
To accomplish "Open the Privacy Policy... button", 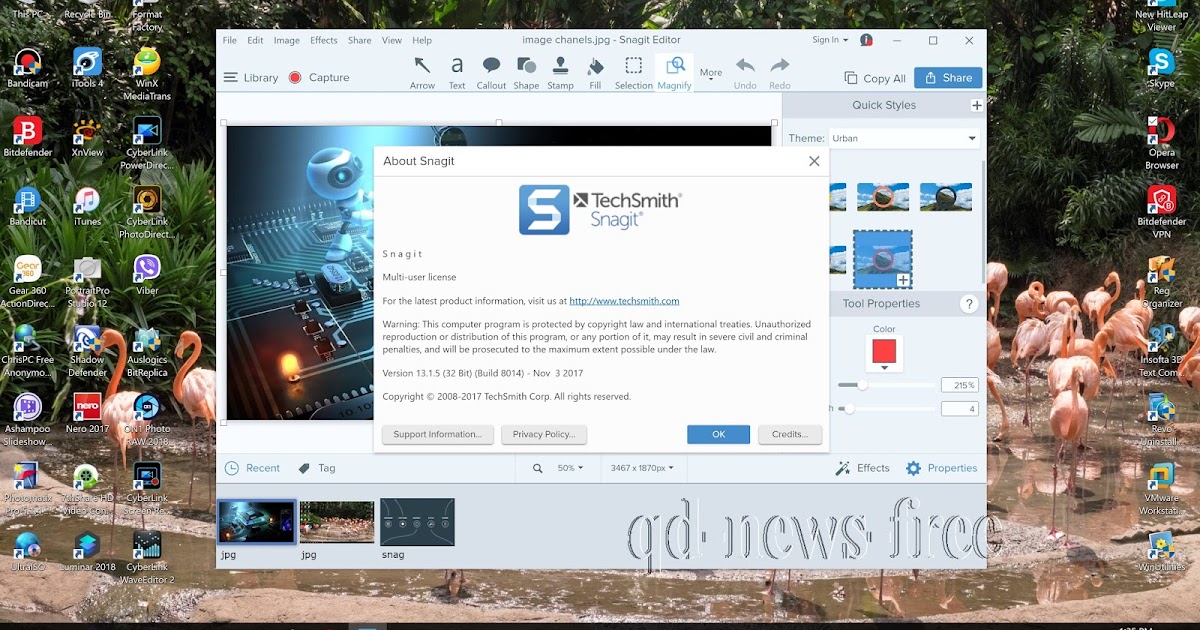I will point(544,434).
